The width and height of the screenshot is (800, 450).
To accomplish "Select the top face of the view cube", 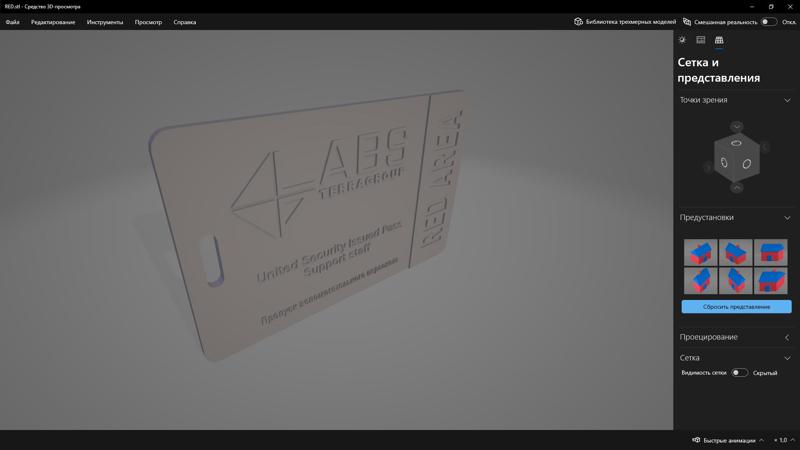I will pyautogui.click(x=736, y=143).
